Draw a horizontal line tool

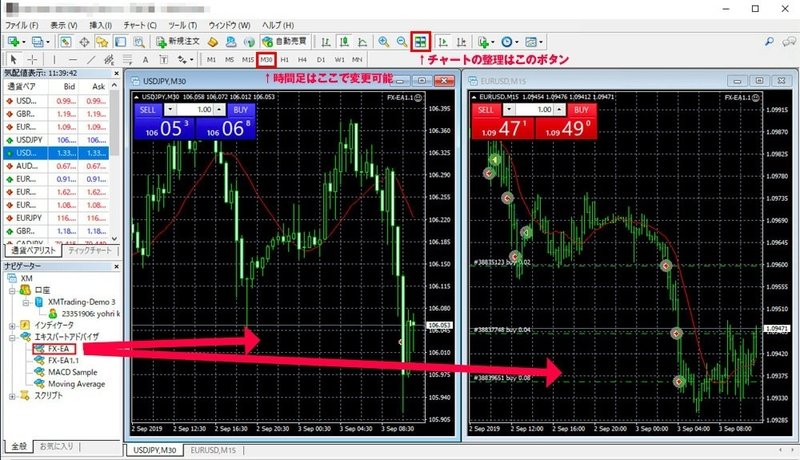click(72, 60)
